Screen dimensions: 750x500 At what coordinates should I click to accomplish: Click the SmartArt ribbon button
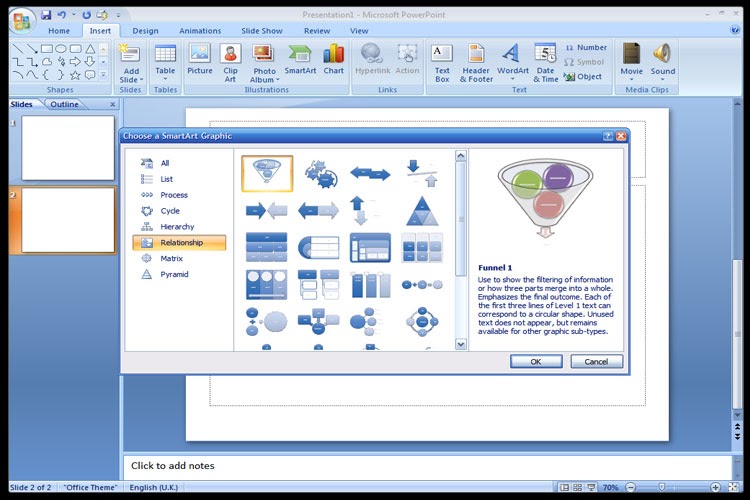(x=300, y=59)
